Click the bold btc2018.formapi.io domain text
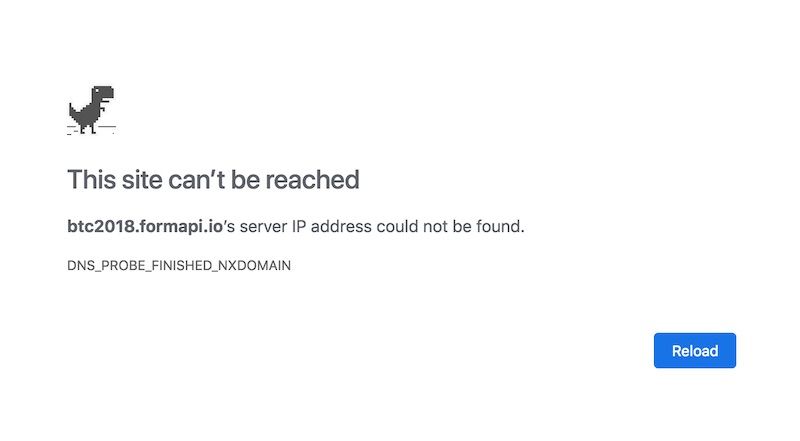This screenshot has width=800, height=441. pos(145,226)
